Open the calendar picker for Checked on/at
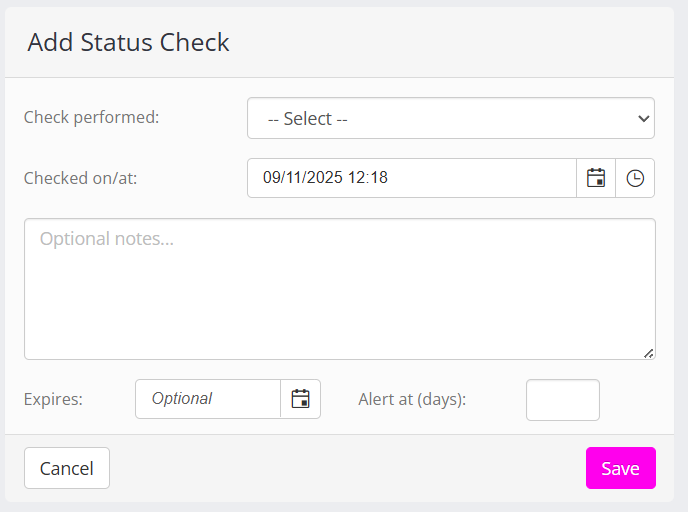This screenshot has height=512, width=688. [x=596, y=178]
